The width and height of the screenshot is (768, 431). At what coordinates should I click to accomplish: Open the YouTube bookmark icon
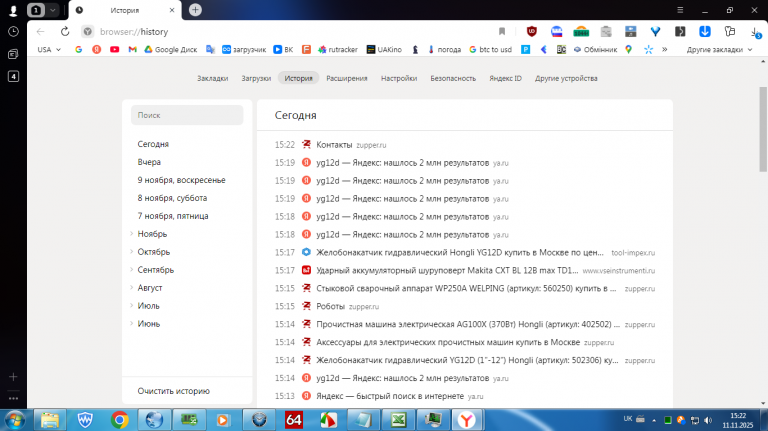[115, 49]
